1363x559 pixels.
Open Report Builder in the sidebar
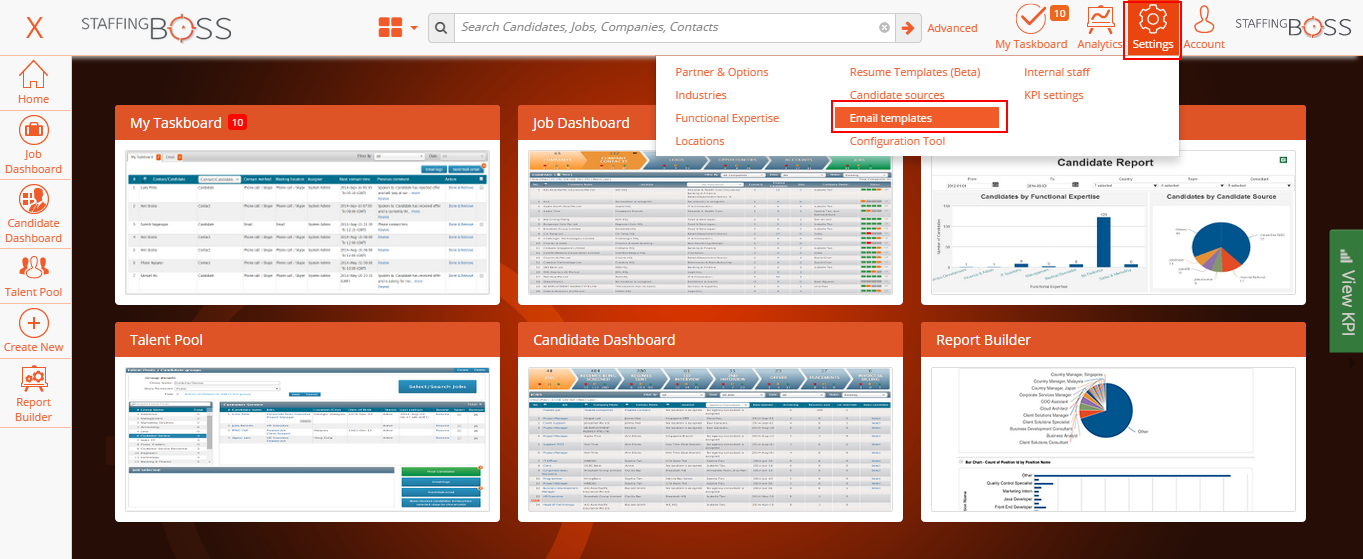pyautogui.click(x=33, y=393)
